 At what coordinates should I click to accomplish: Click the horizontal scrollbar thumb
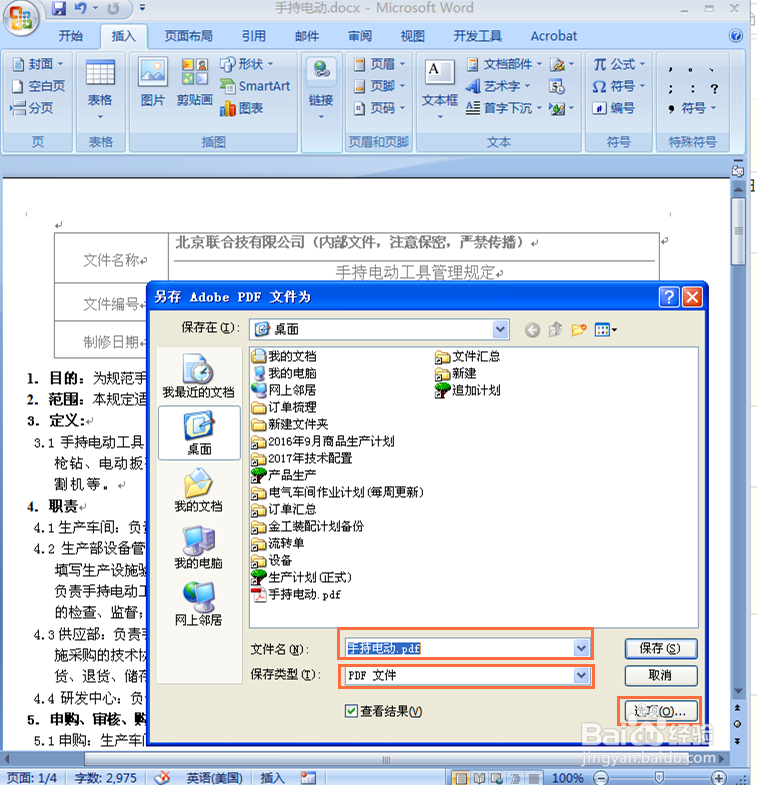[x=386, y=759]
